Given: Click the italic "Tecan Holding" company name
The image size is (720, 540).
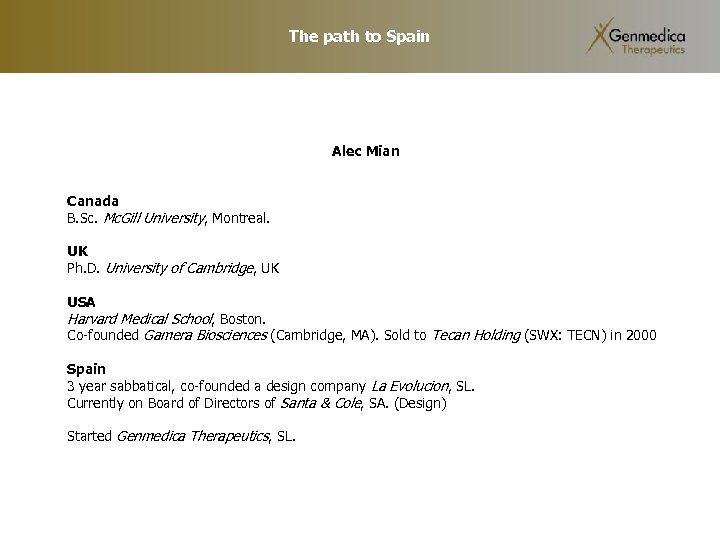Looking at the screenshot, I should (476, 335).
